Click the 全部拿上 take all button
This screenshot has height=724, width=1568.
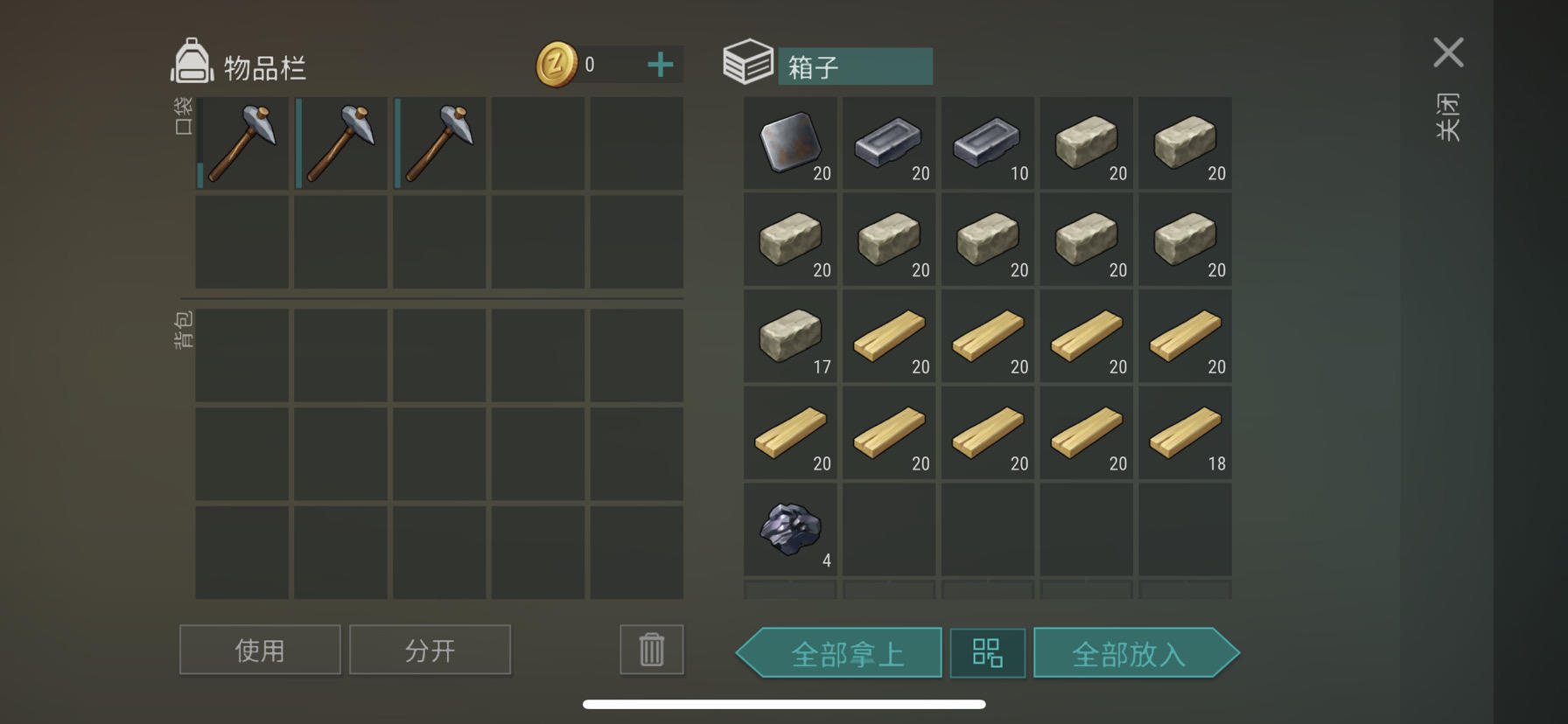pos(839,653)
